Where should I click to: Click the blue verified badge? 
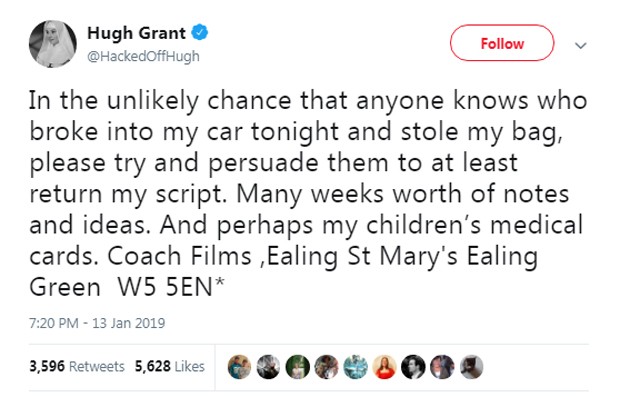click(x=200, y=32)
